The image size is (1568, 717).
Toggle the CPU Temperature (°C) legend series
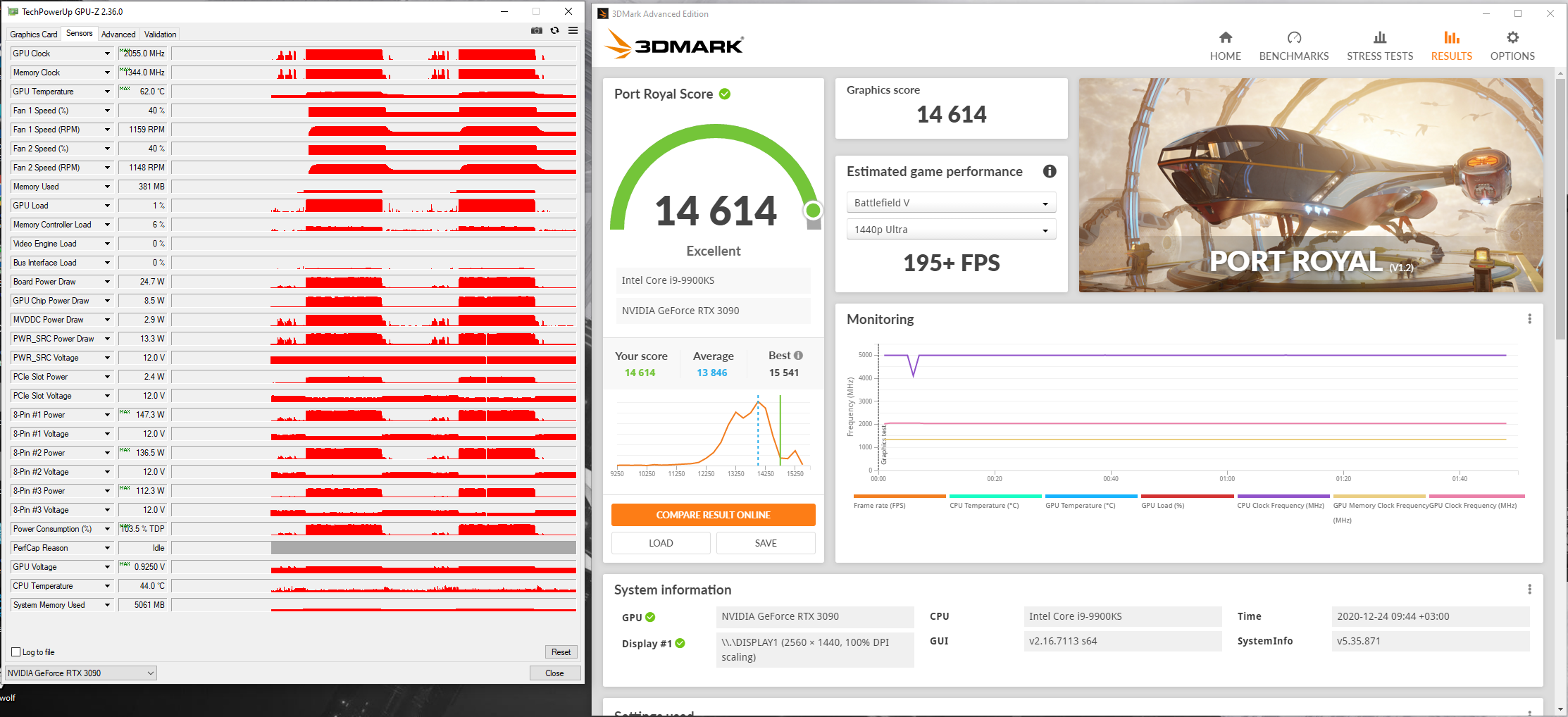(x=995, y=501)
